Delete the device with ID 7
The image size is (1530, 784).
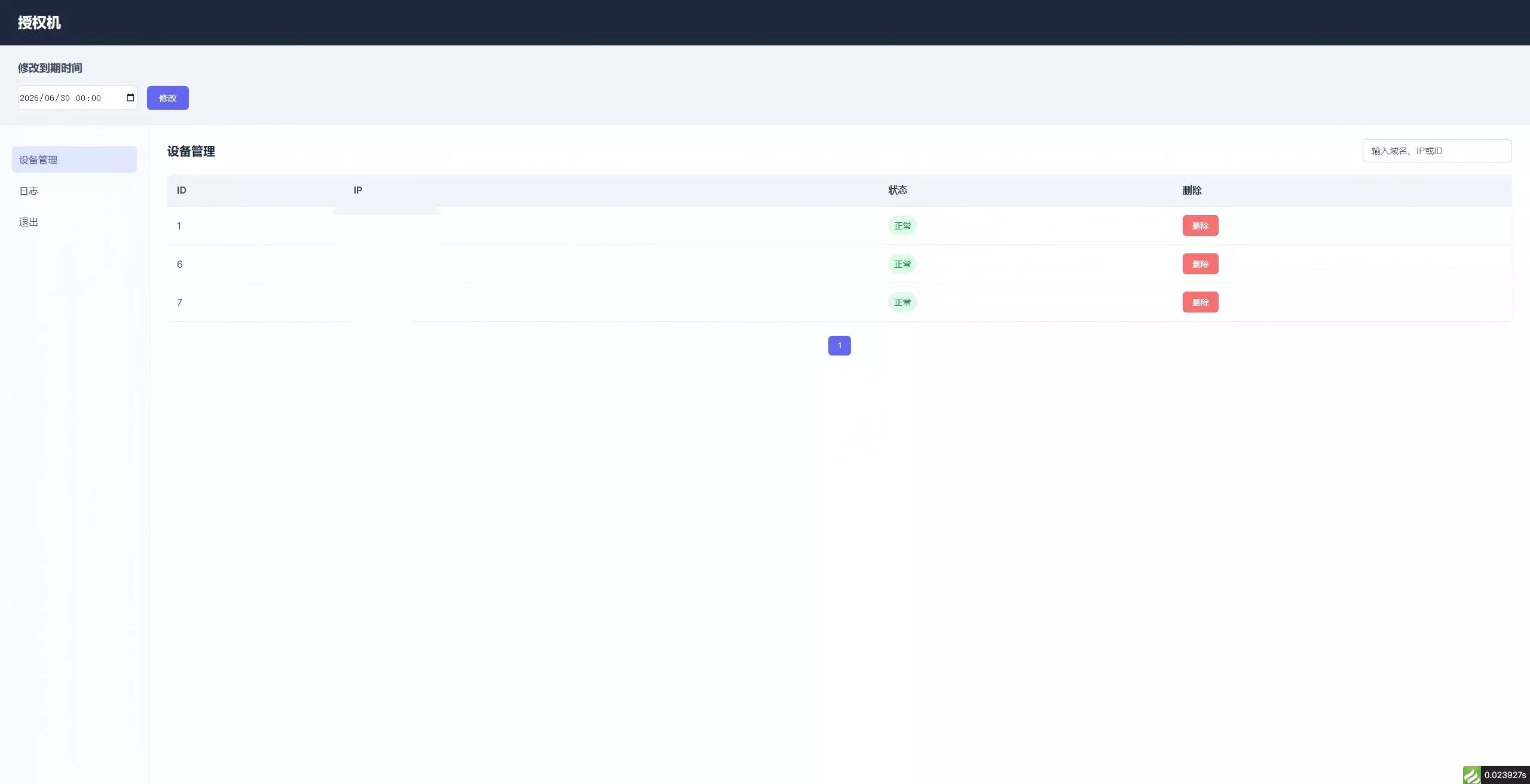tap(1200, 302)
